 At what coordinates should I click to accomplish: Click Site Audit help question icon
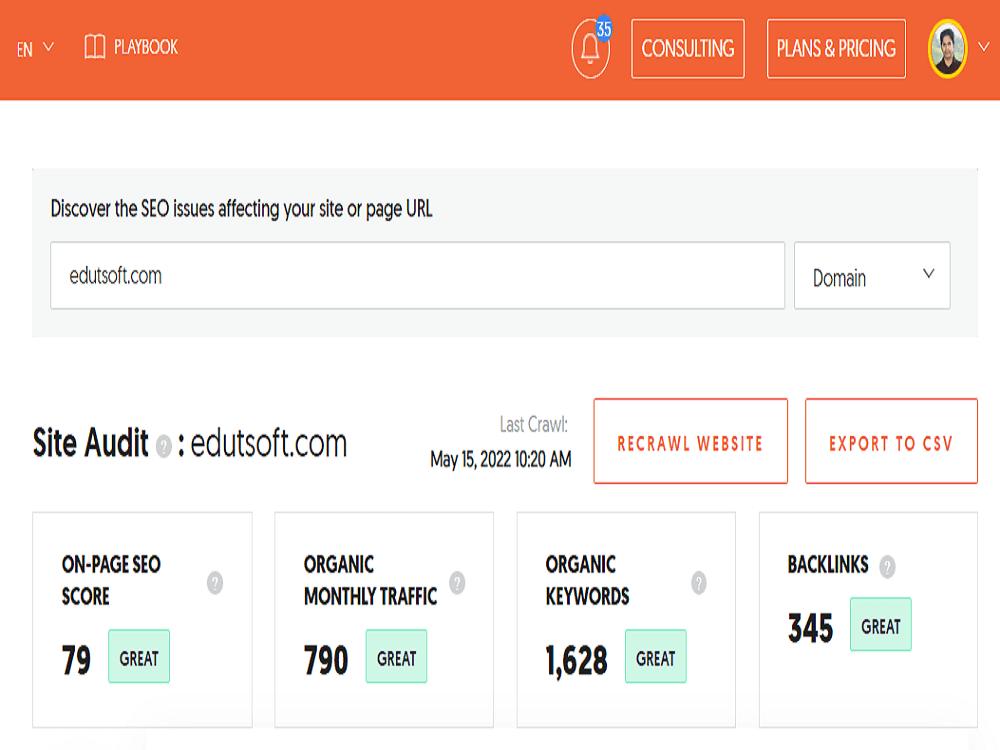[x=164, y=446]
